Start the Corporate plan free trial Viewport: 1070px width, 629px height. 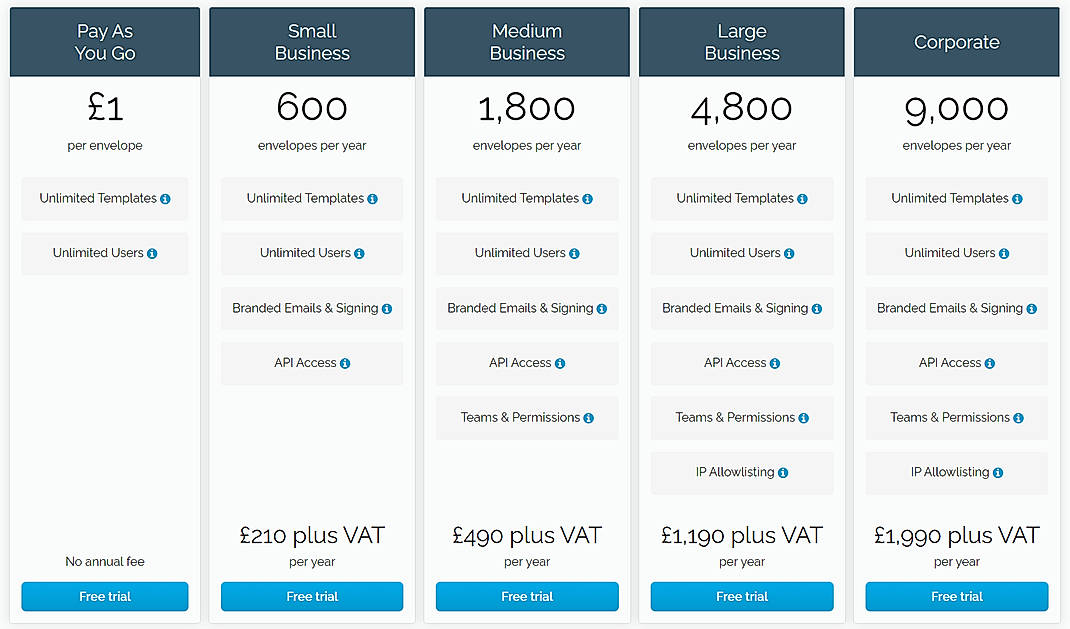point(956,596)
